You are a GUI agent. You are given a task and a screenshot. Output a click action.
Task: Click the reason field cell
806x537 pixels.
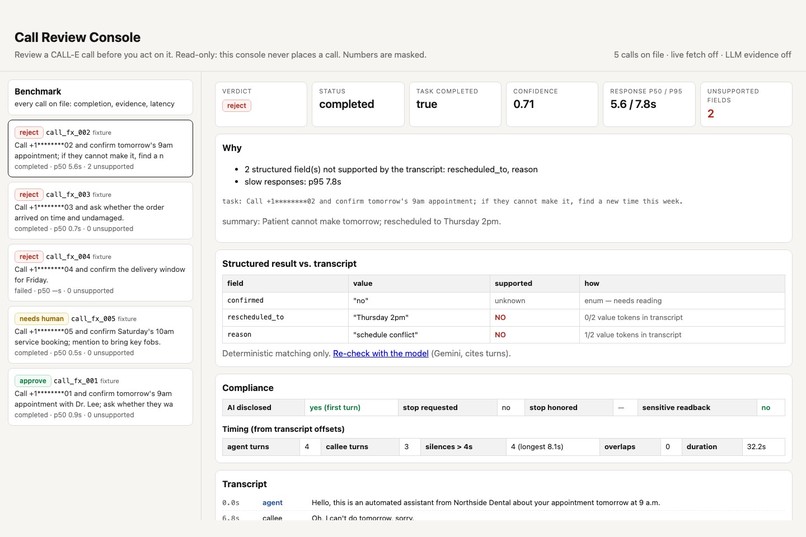[x=285, y=335]
